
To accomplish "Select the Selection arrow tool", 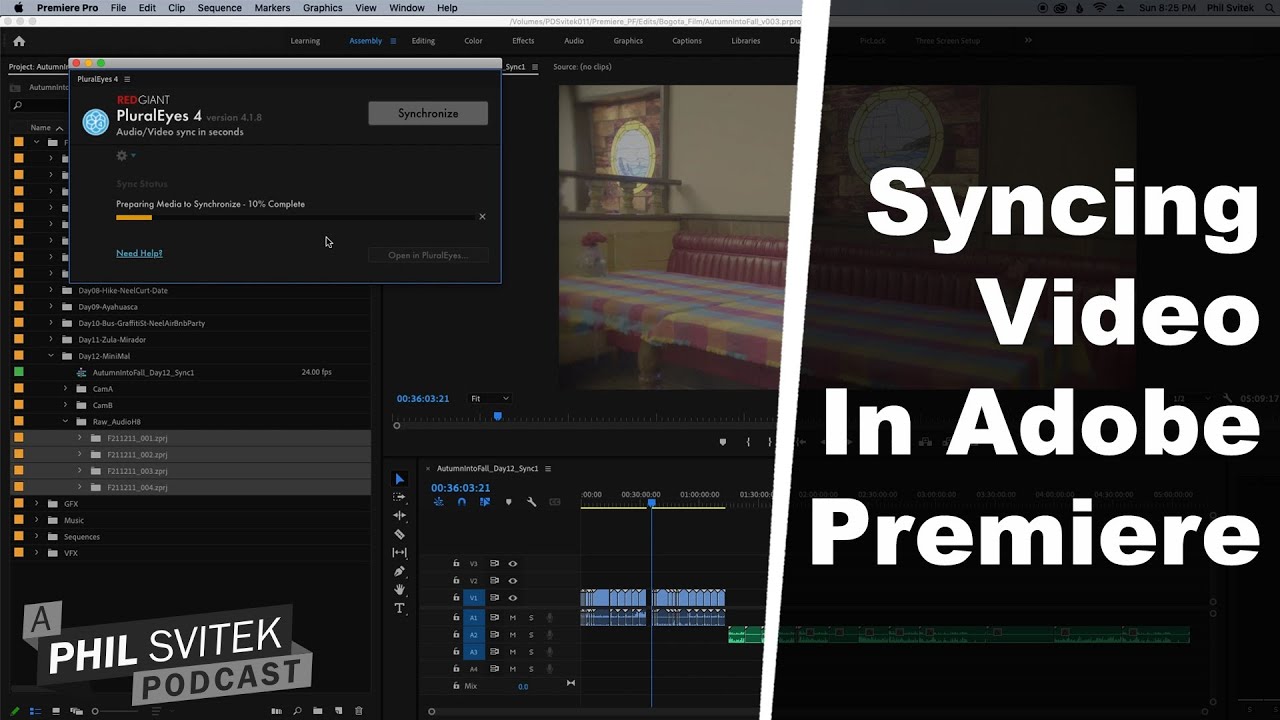I will [x=399, y=479].
